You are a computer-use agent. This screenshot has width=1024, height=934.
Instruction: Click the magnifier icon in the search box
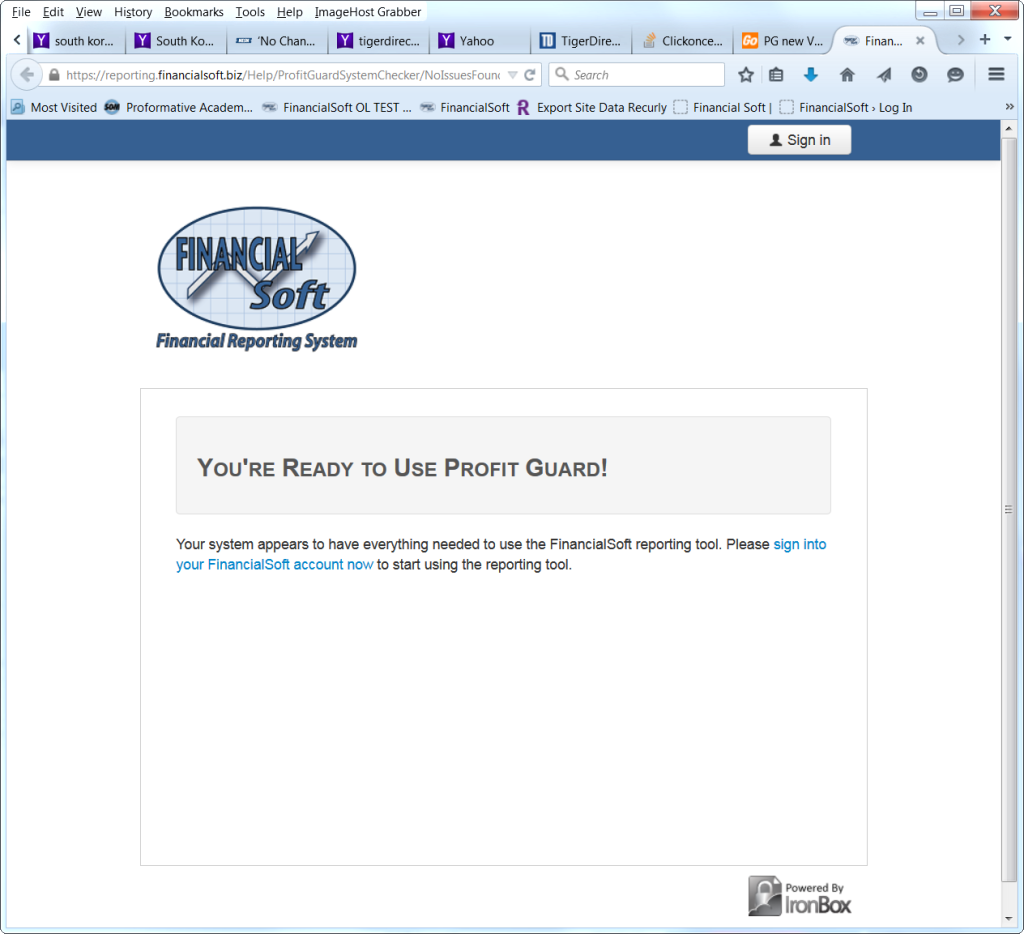point(561,74)
